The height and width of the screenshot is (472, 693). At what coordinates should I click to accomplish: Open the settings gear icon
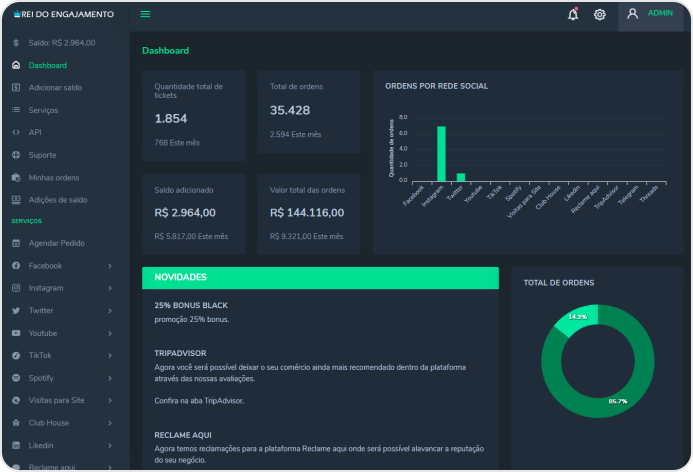point(600,14)
